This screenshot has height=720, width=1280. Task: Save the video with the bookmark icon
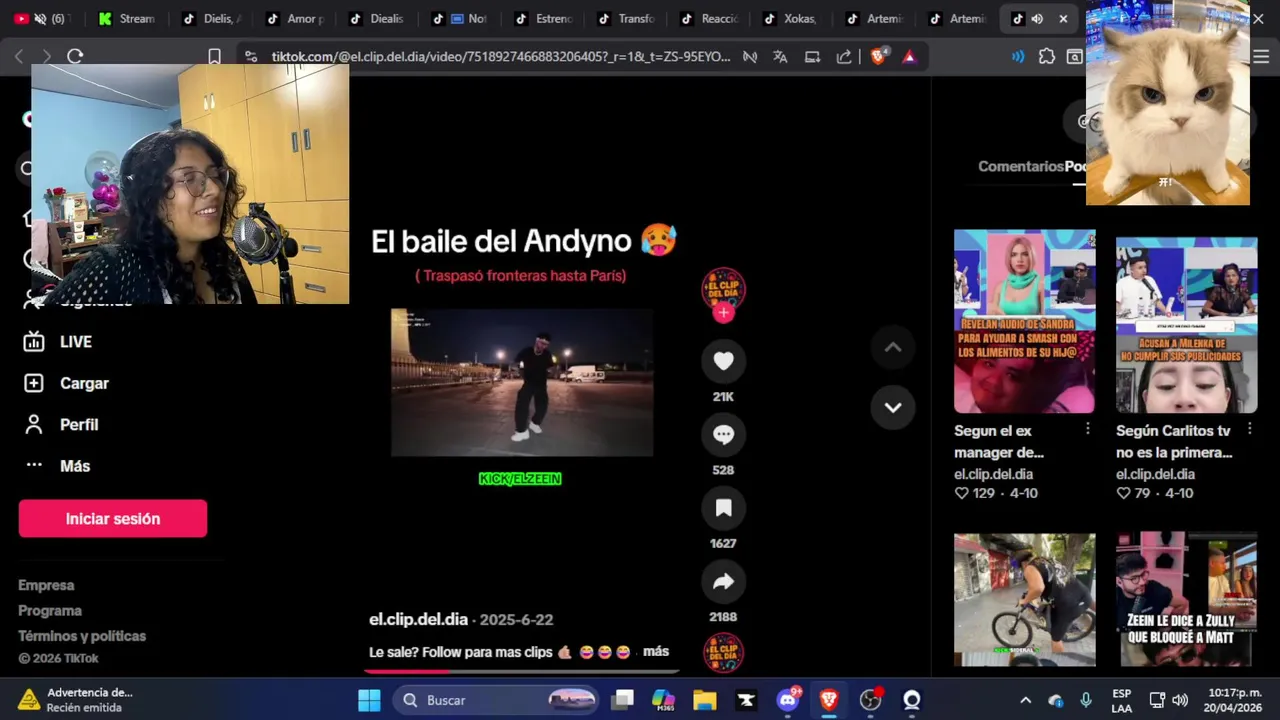(x=723, y=508)
